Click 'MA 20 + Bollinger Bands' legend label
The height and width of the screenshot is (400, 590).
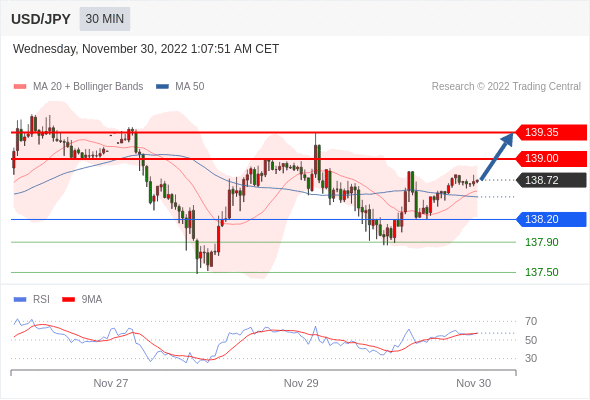pos(88,87)
